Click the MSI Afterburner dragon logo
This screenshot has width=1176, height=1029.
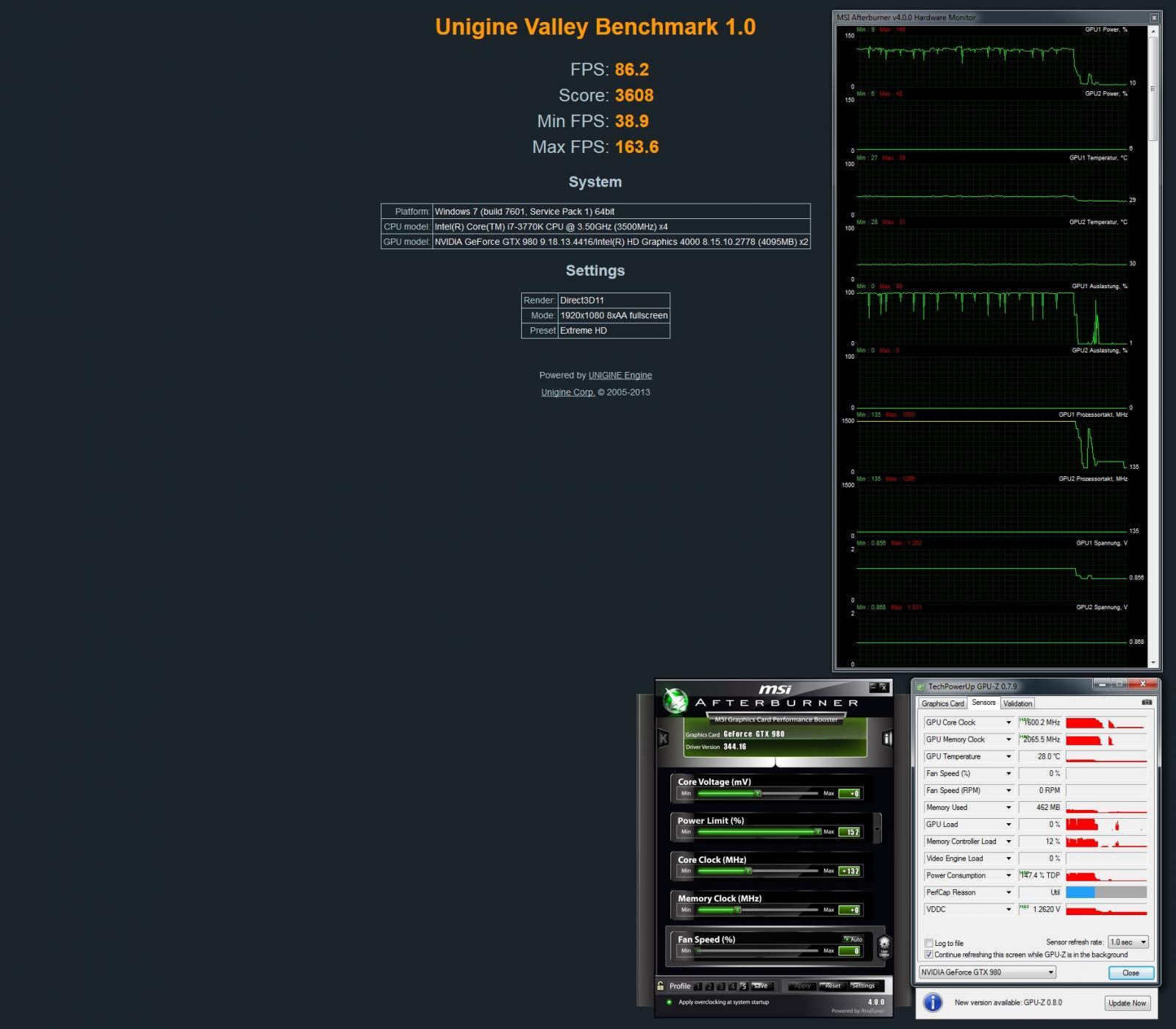click(675, 700)
